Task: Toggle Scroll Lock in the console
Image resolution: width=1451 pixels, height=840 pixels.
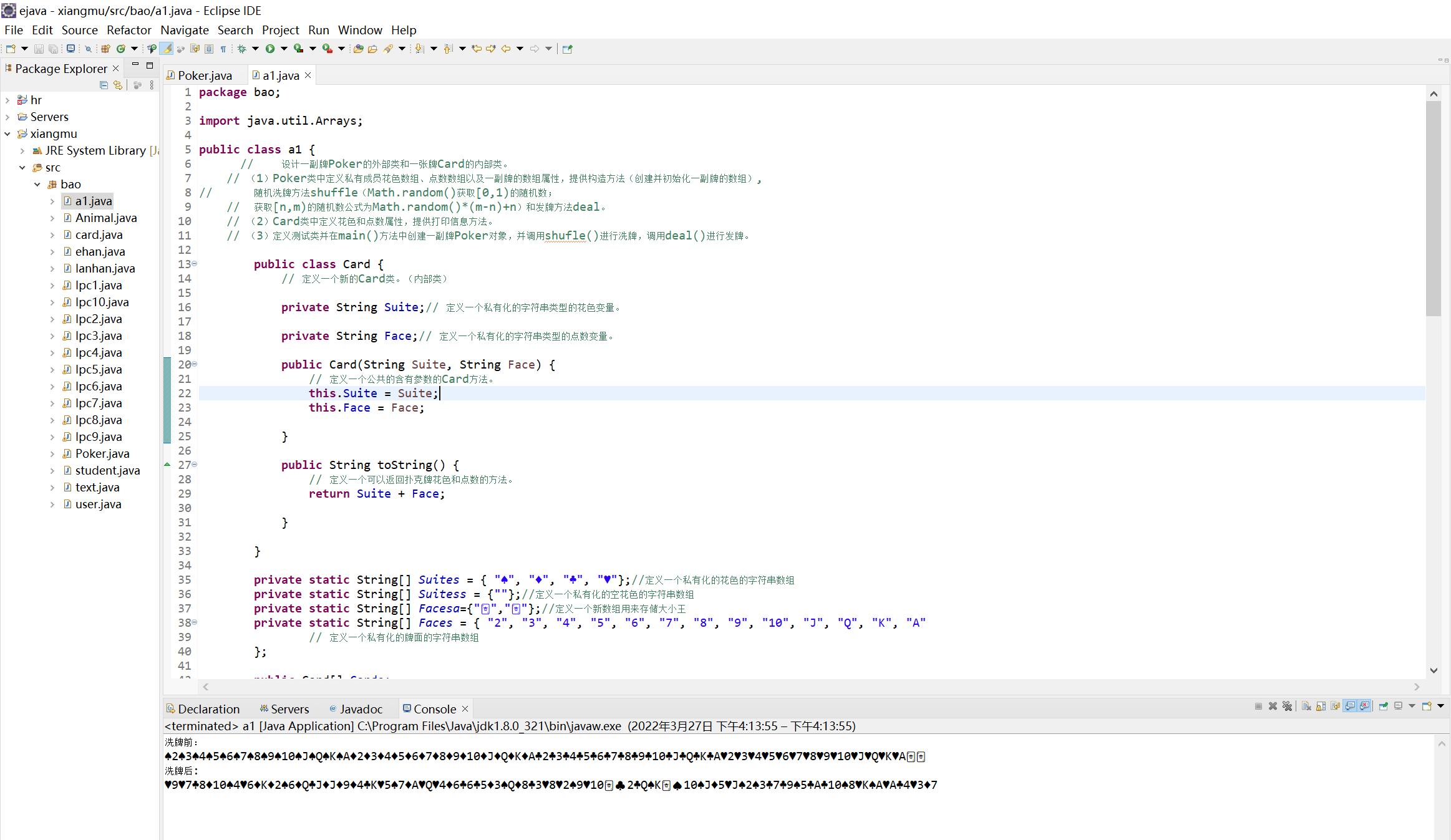Action: (x=1321, y=706)
